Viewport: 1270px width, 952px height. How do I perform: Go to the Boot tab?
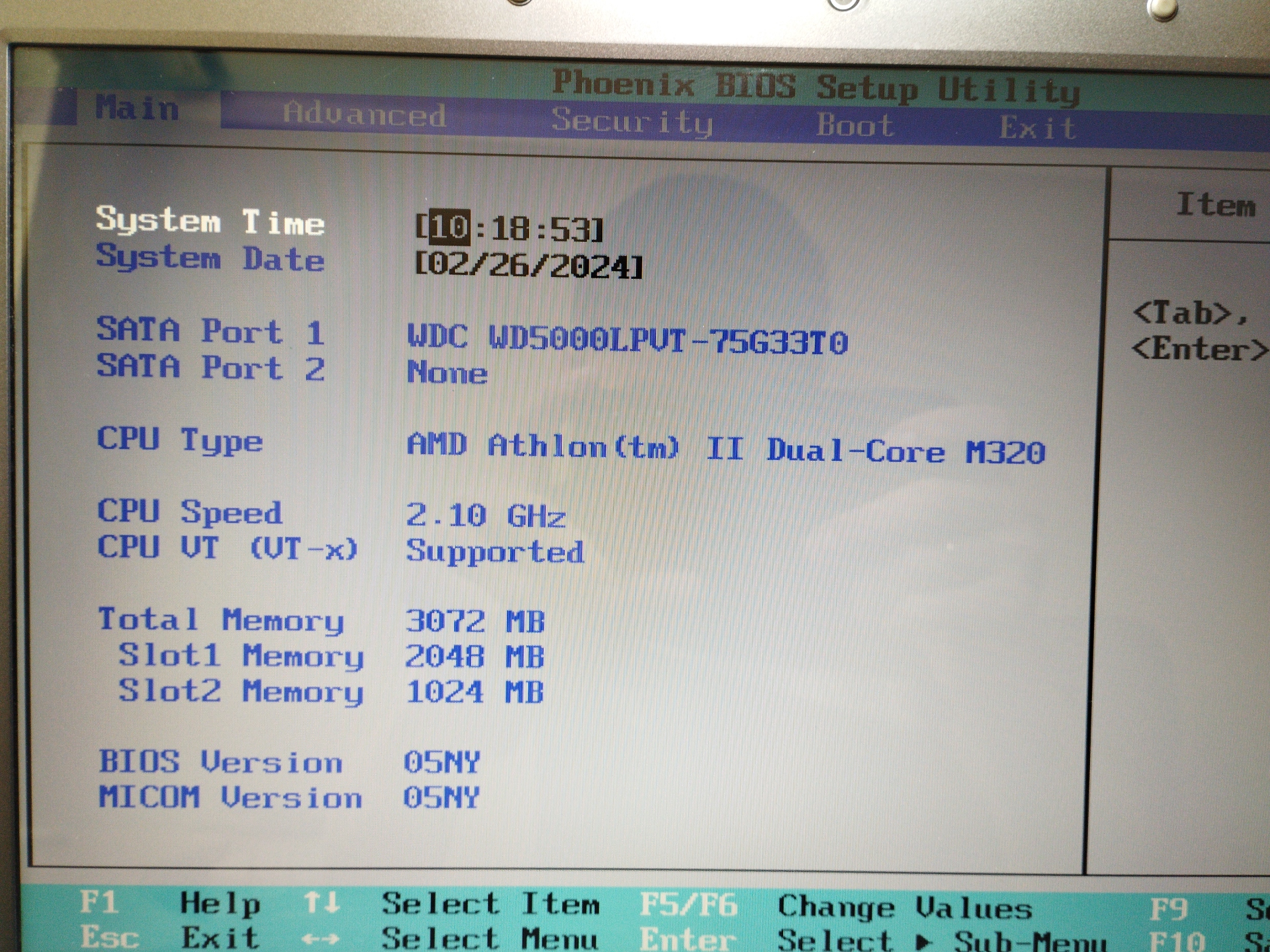click(855, 125)
